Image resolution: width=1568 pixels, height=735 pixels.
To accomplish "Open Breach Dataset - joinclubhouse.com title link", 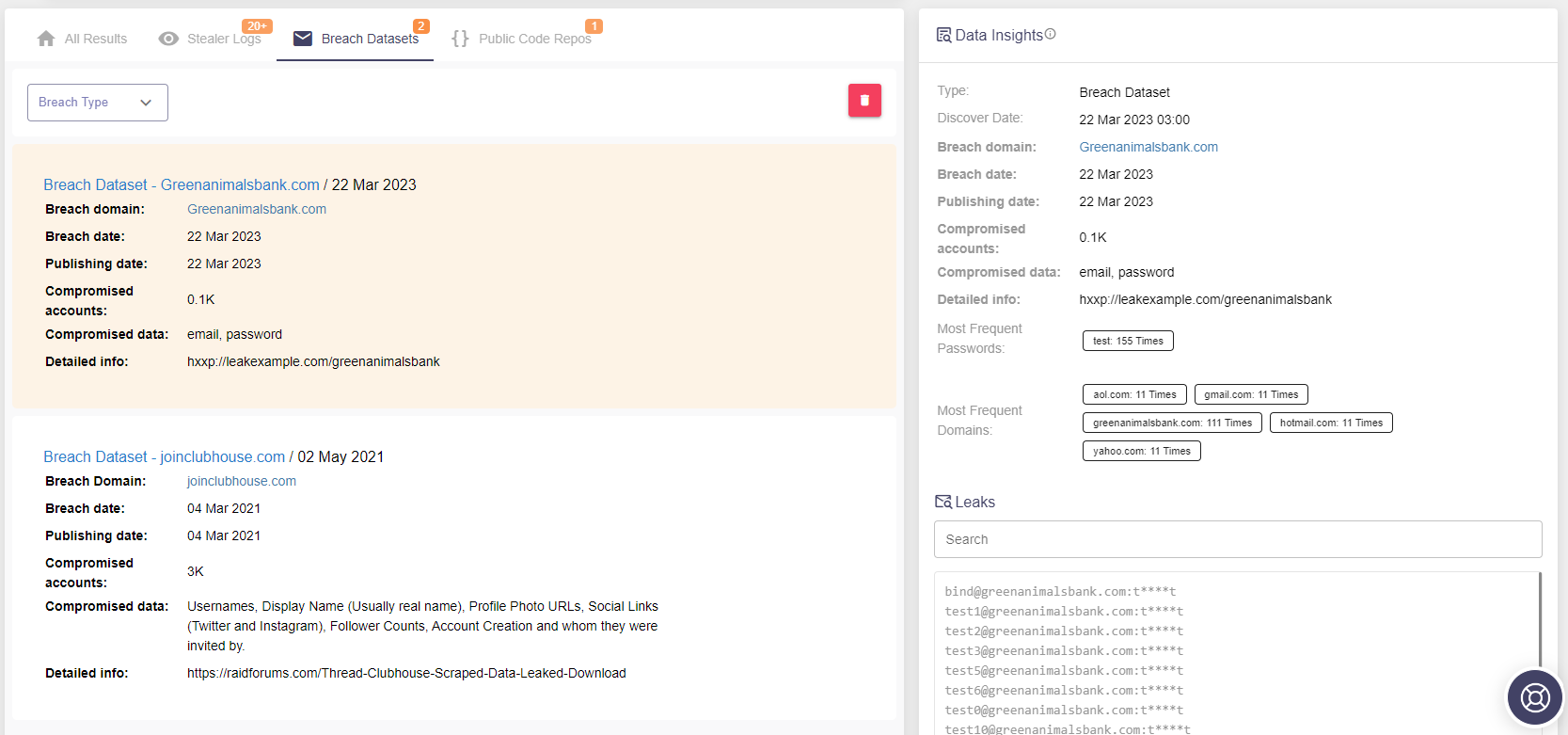I will (x=165, y=456).
